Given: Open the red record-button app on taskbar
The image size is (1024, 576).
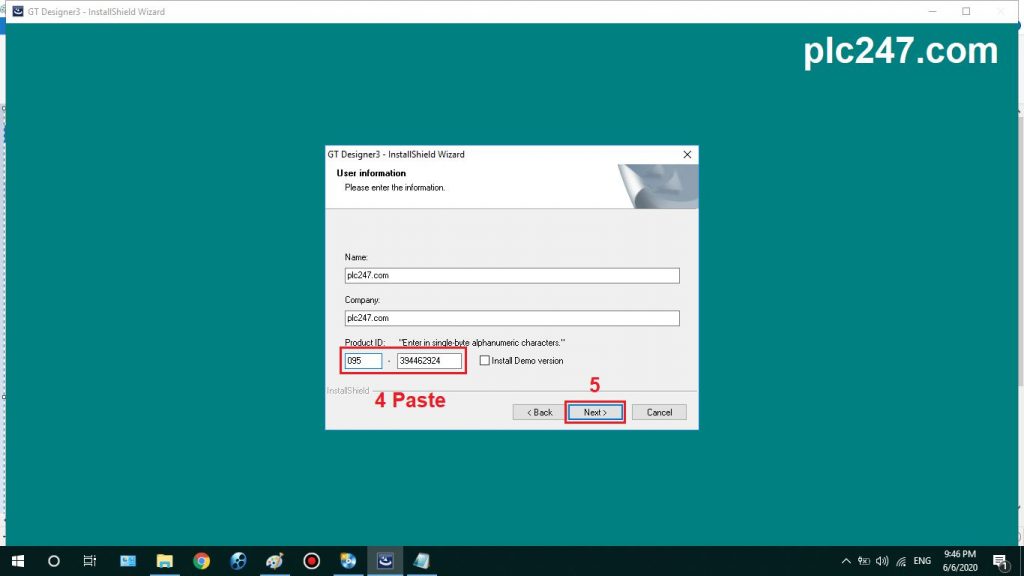Looking at the screenshot, I should click(312, 561).
